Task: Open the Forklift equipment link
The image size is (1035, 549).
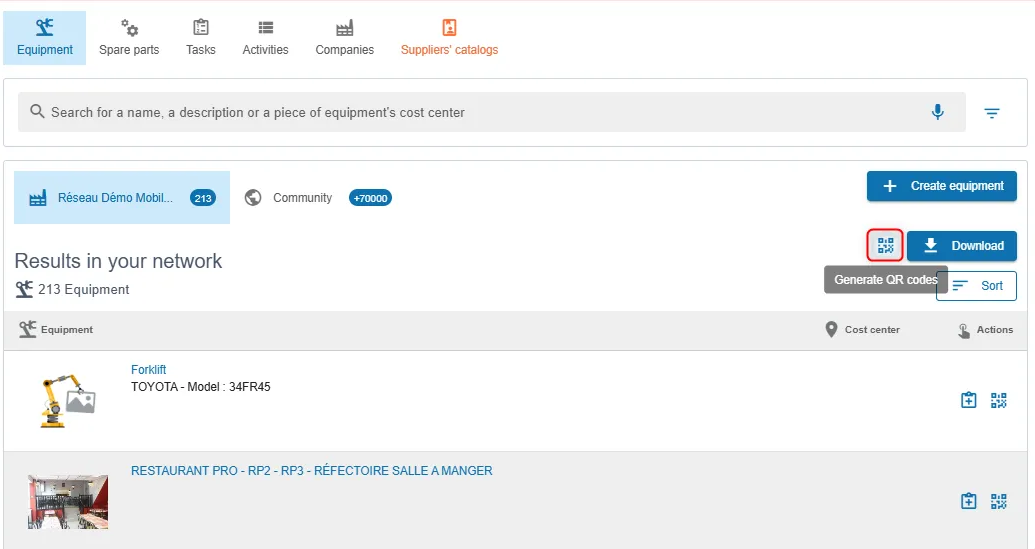Action: pyautogui.click(x=149, y=370)
